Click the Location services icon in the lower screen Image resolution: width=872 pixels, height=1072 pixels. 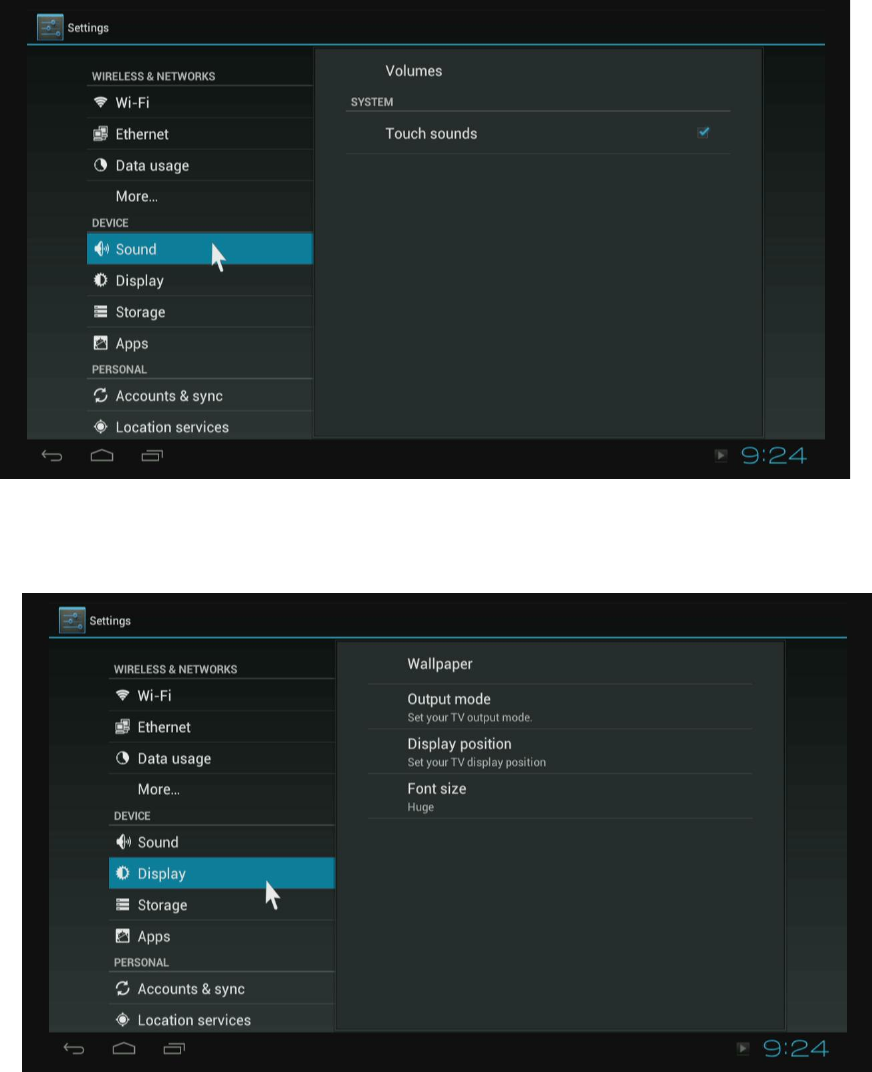pos(122,1019)
